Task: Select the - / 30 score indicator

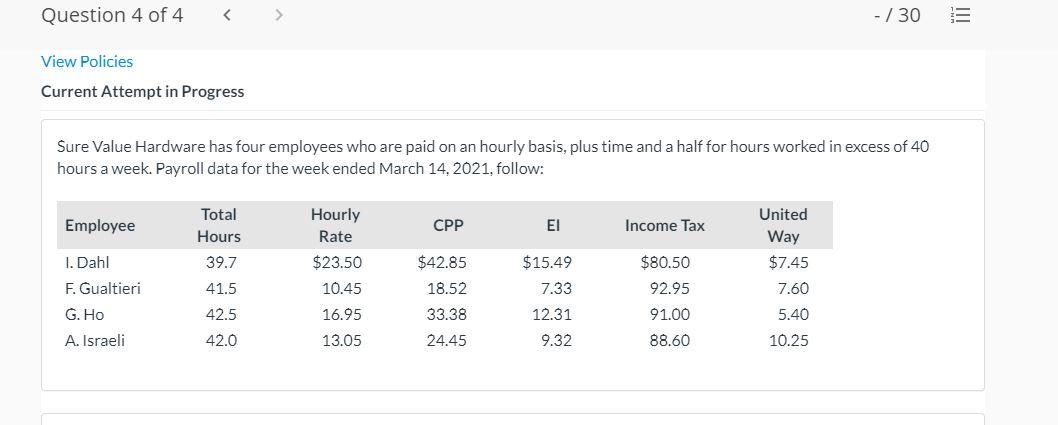Action: coord(897,16)
